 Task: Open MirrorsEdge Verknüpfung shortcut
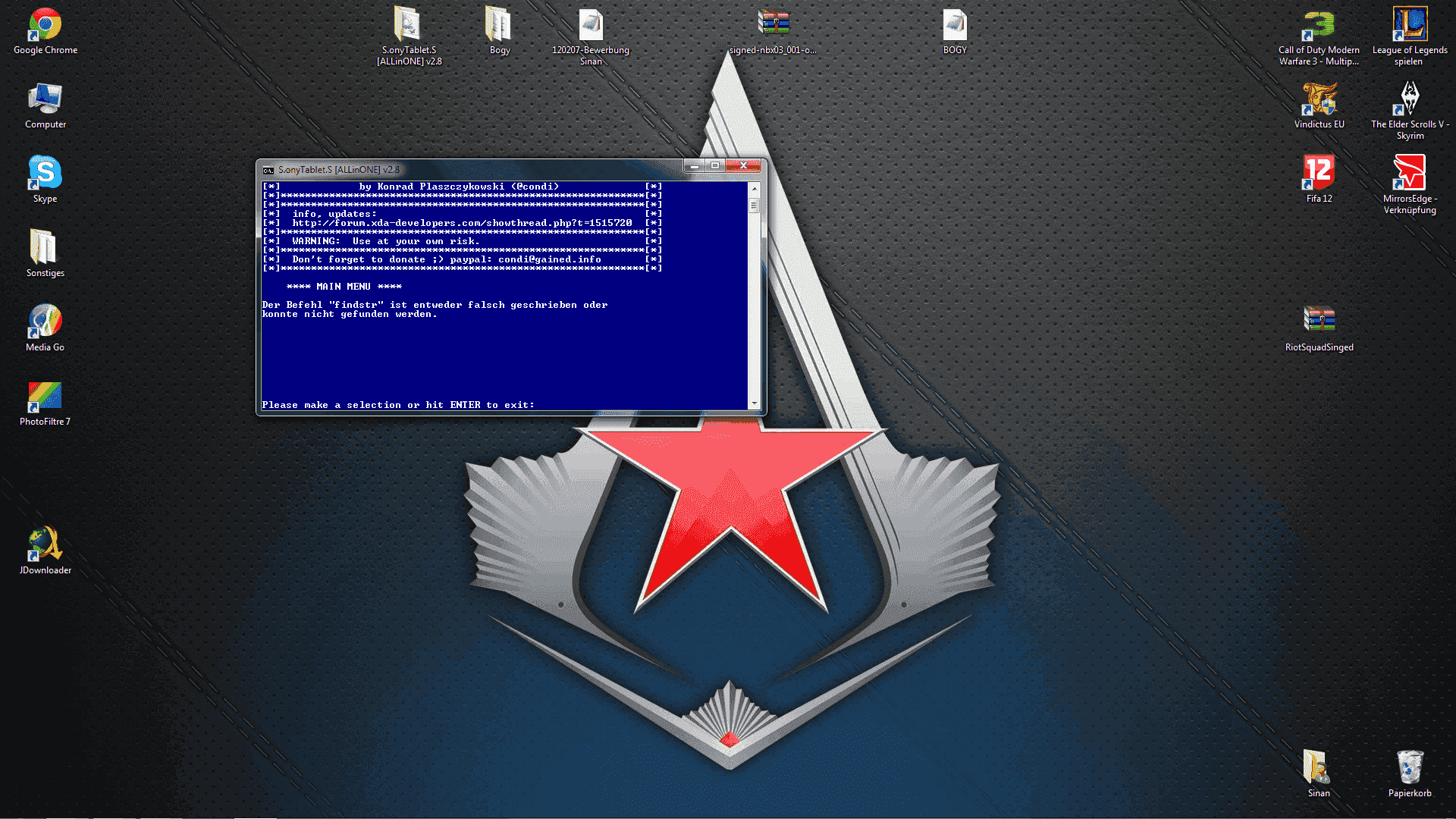click(x=1410, y=185)
